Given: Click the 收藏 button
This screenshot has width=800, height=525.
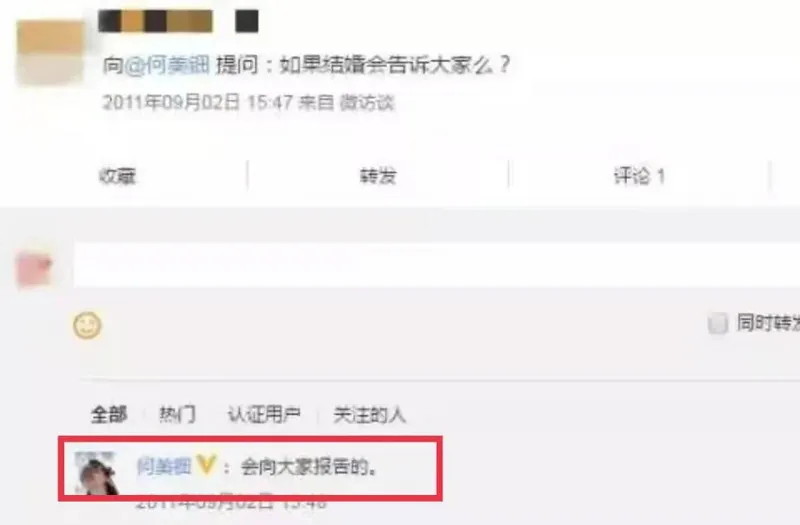Looking at the screenshot, I should (117, 176).
